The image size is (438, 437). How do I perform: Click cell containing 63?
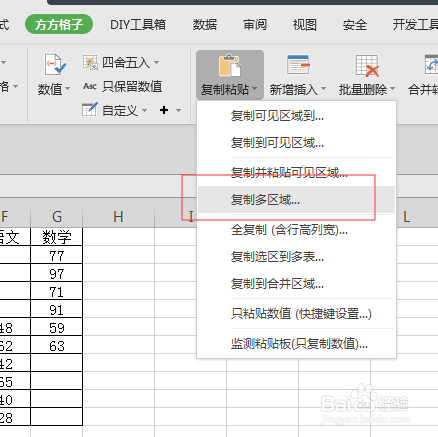tap(57, 345)
